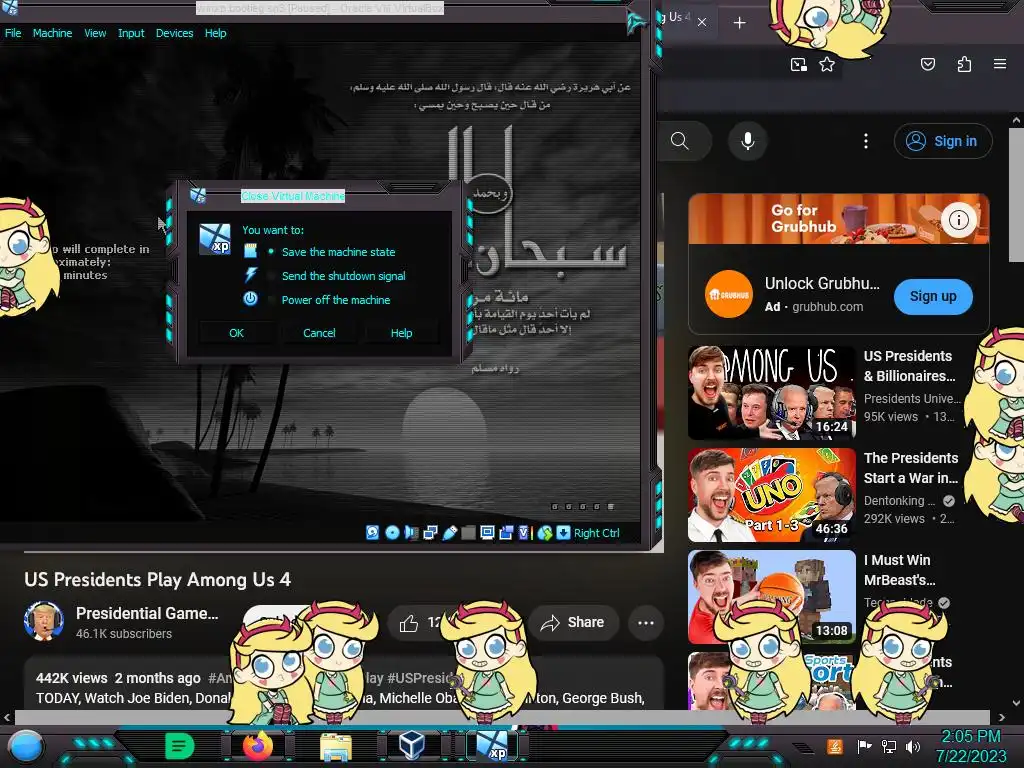Click the scroll-down arrow of the page scrollbar
Viewport: 1024px width, 768px height.
click(x=1016, y=703)
